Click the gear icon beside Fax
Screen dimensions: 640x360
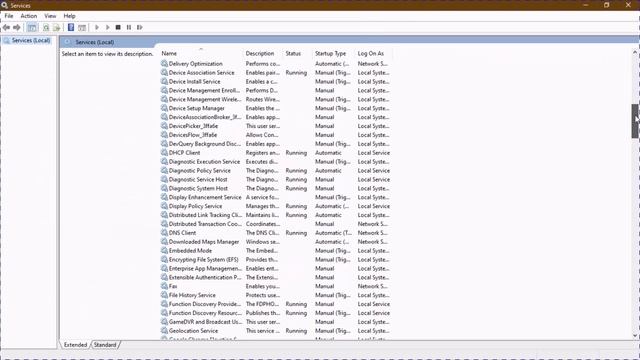[164, 286]
